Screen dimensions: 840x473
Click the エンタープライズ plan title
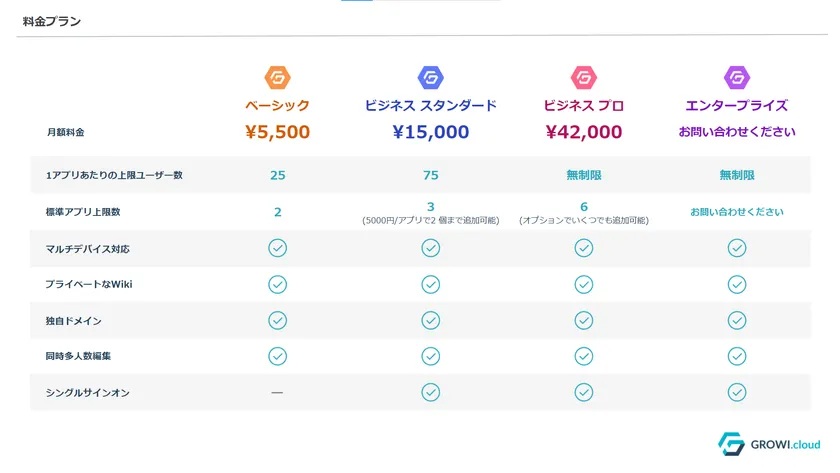coord(737,105)
